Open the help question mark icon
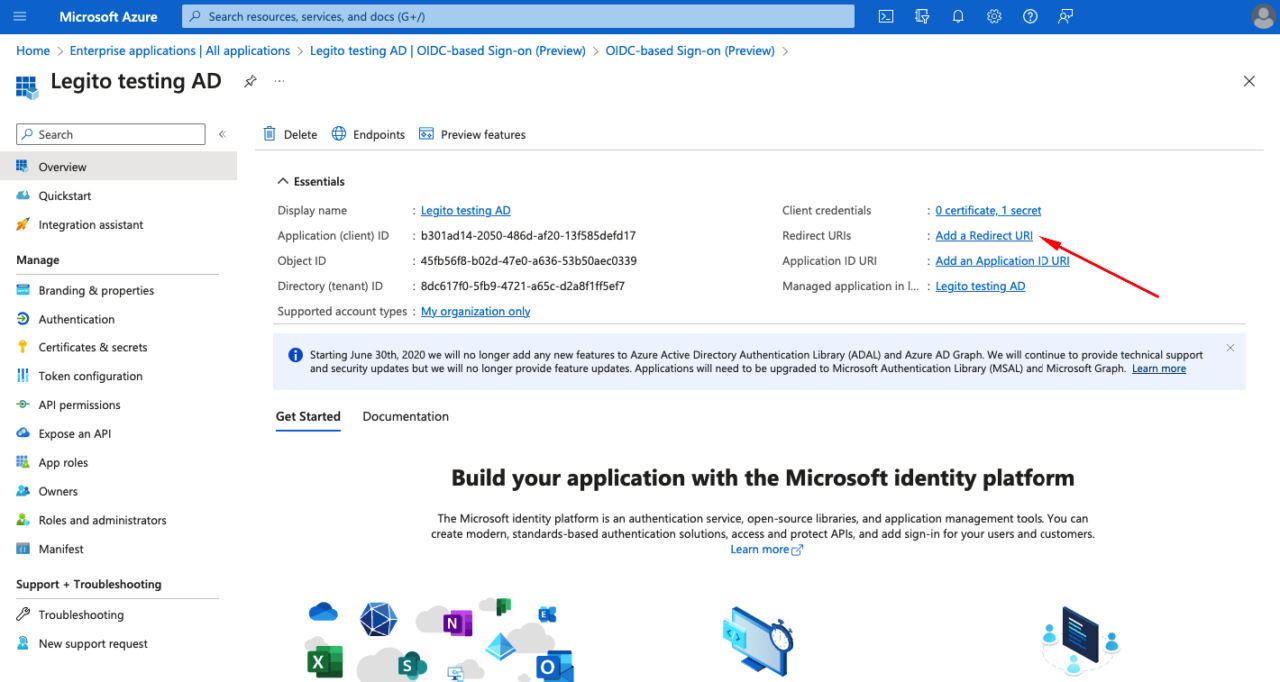This screenshot has height=682, width=1280. click(x=1029, y=16)
